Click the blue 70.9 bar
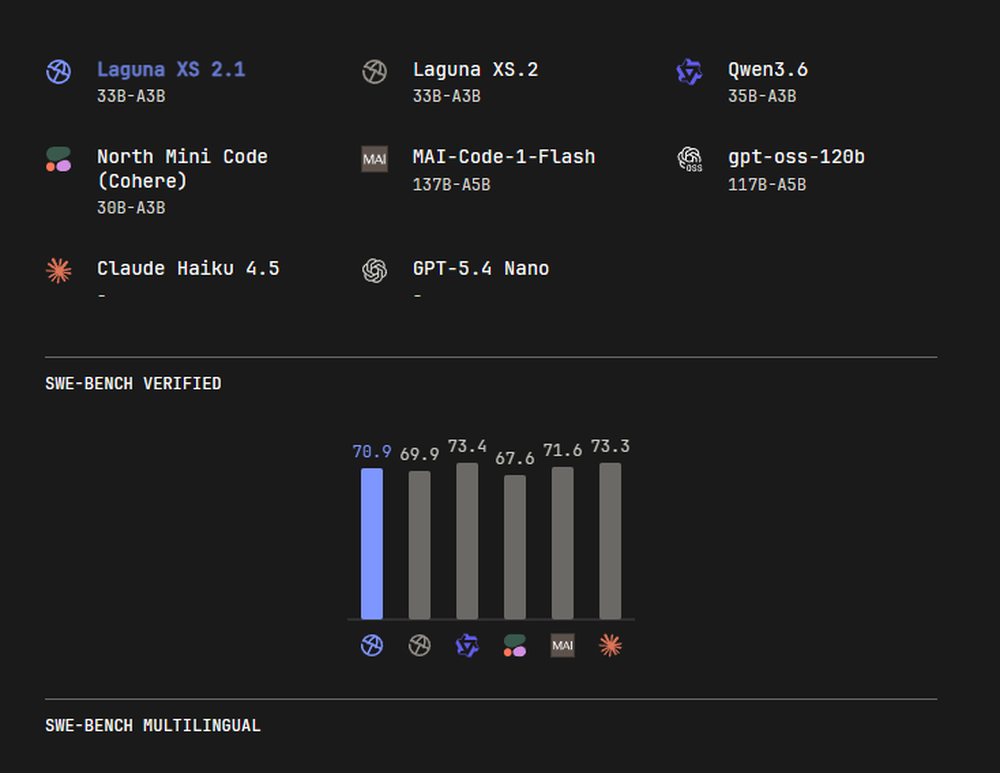The height and width of the screenshot is (773, 1000). tap(372, 543)
